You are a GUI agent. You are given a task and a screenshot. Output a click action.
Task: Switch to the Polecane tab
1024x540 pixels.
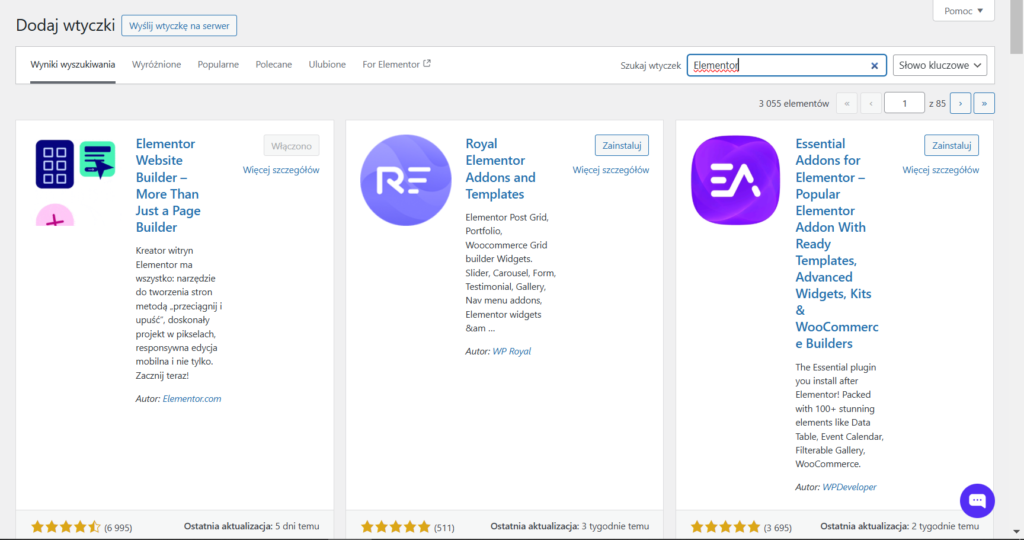pyautogui.click(x=274, y=65)
